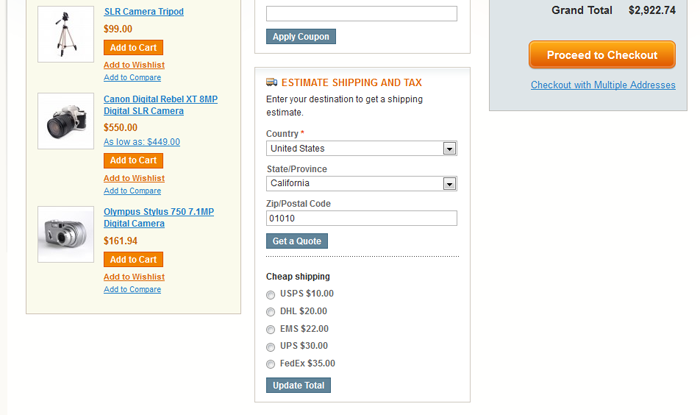Click the $550.00 Canon camera price
This screenshot has height=415, width=700.
click(121, 128)
